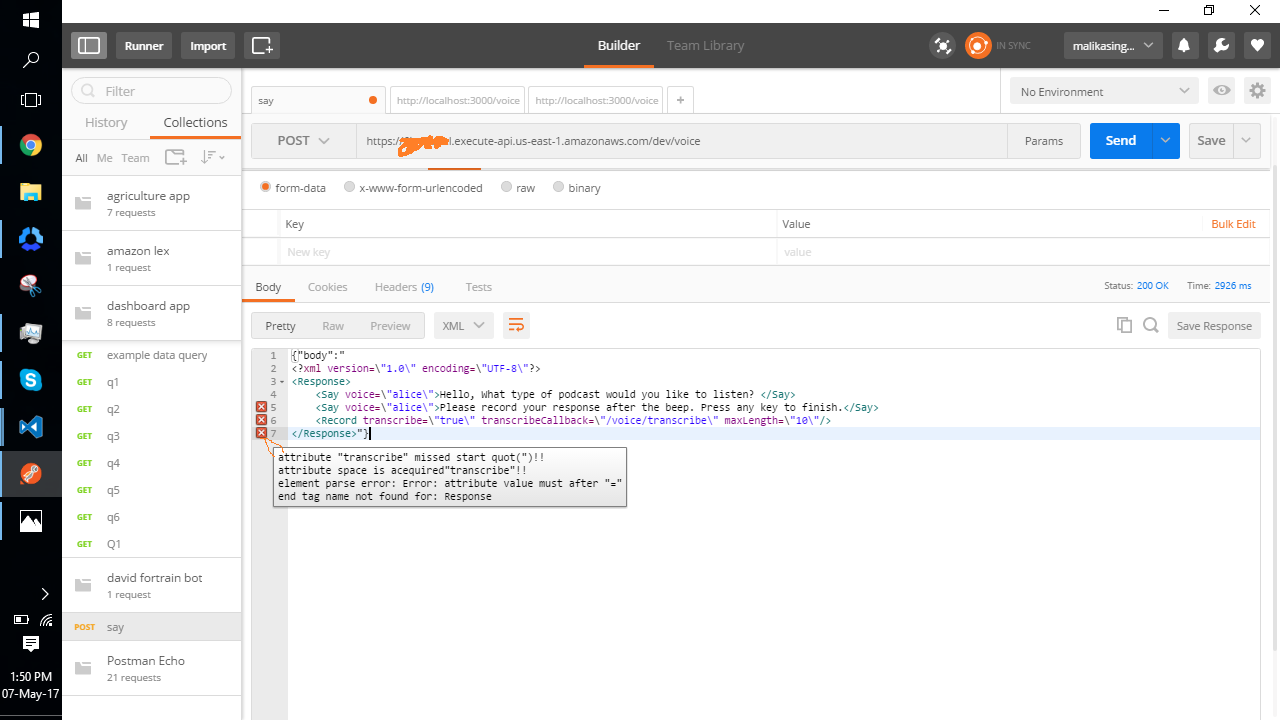Show hidden taskbar icons chevron
Screen dimensions: 1280x720
tap(44, 594)
